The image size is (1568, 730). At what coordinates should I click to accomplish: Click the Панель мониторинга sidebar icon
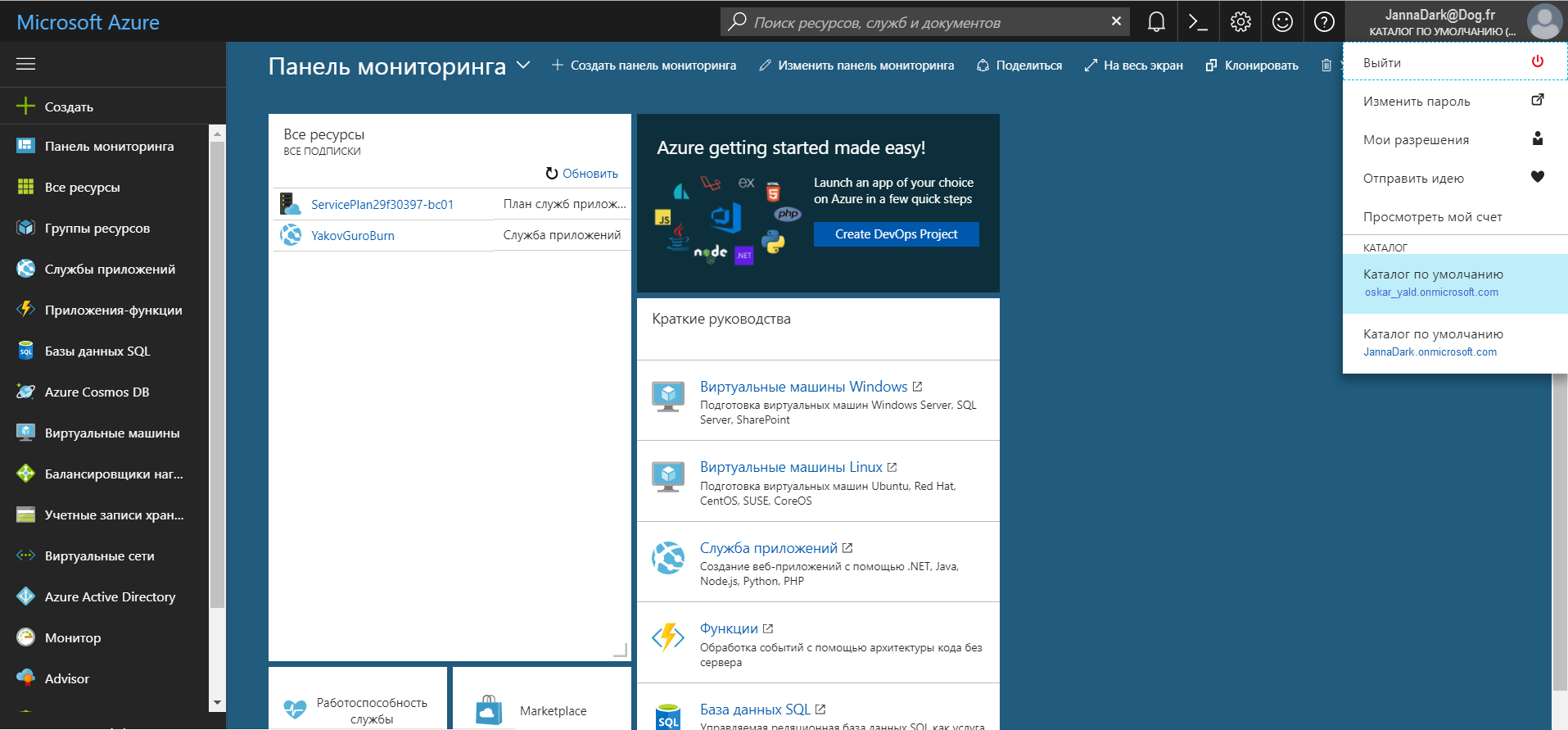(x=26, y=146)
